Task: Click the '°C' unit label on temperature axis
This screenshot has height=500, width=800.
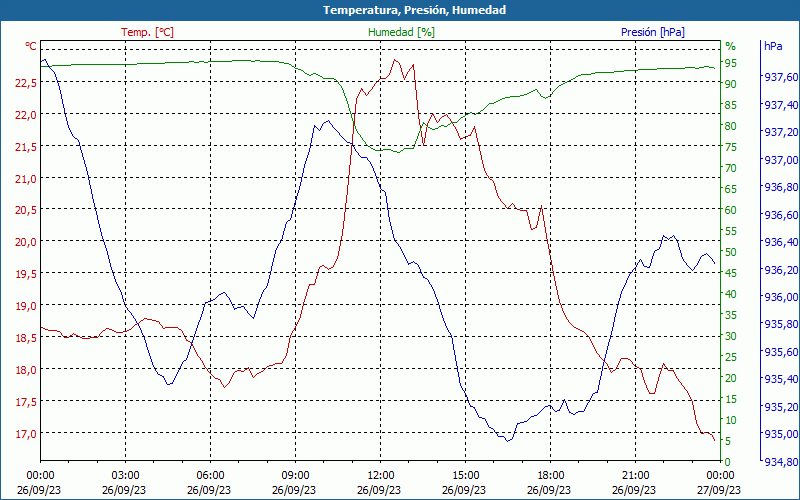Action: [x=31, y=46]
